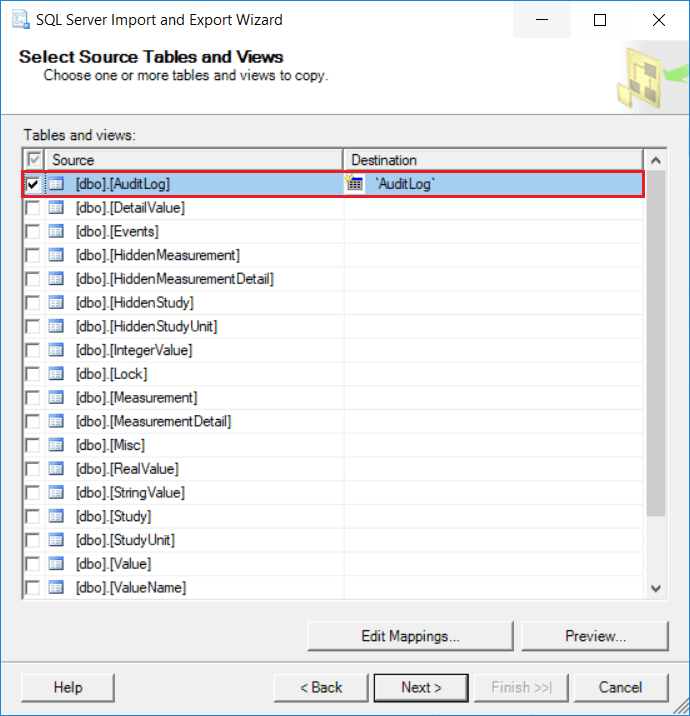Select the [dbo].[HiddenStudyUnit] row text

147,326
